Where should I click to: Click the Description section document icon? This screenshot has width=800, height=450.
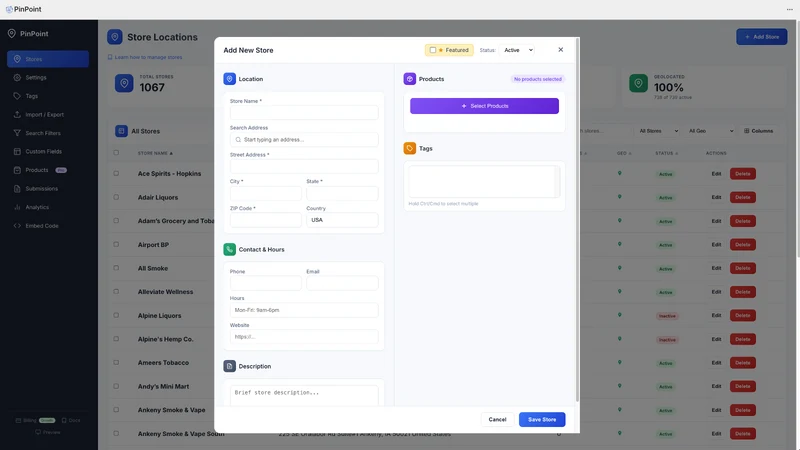(x=230, y=366)
